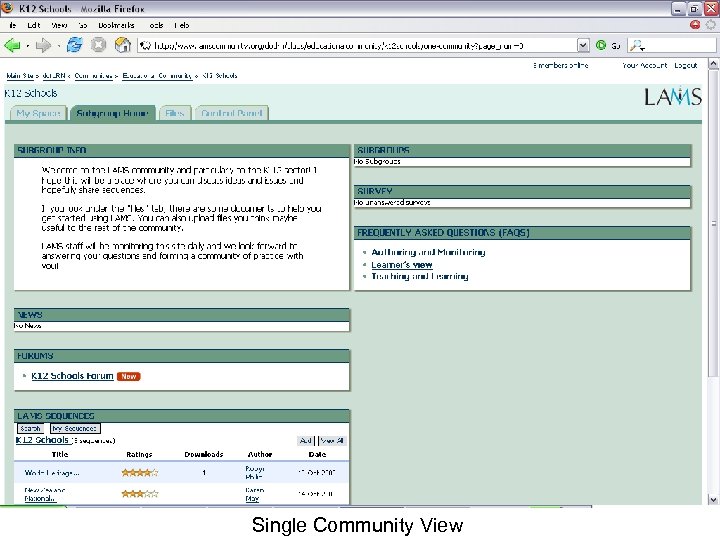Click the green Go button icon

[601, 45]
